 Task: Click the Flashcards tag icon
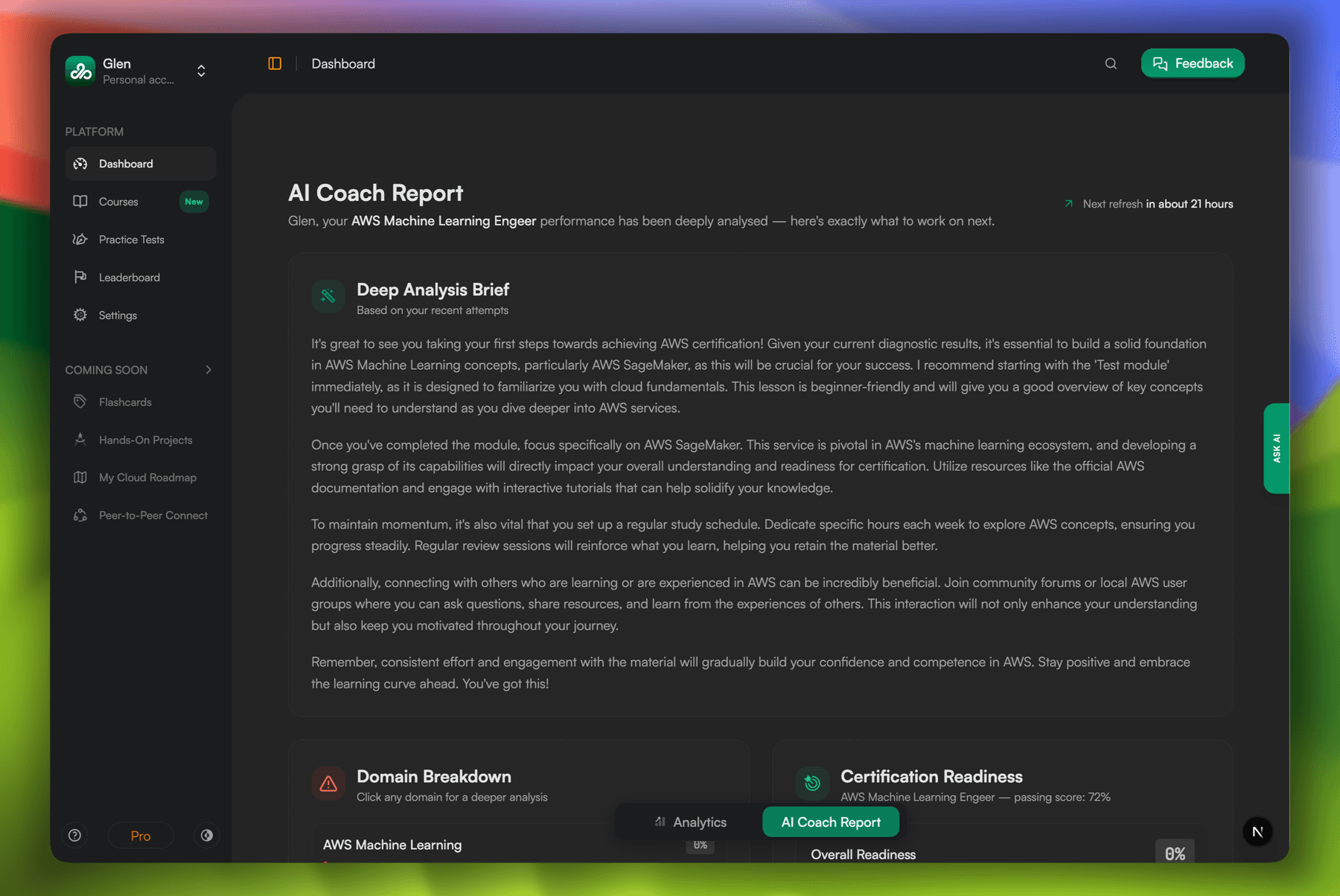(80, 402)
